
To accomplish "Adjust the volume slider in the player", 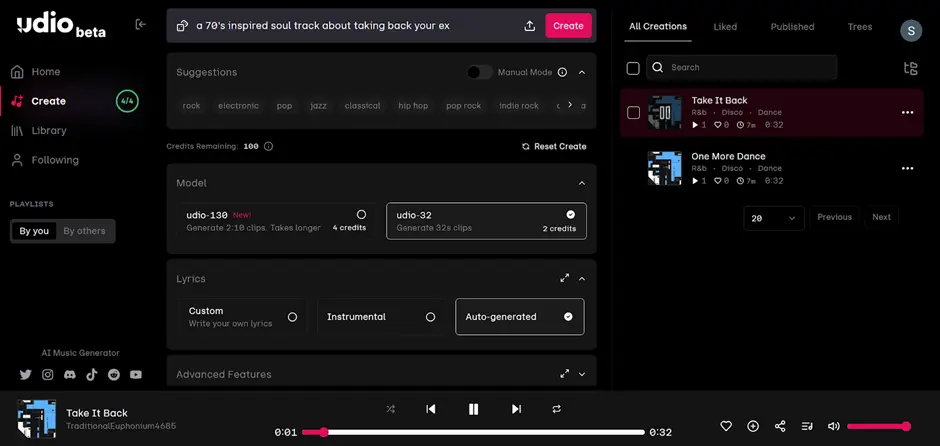I will 877,426.
